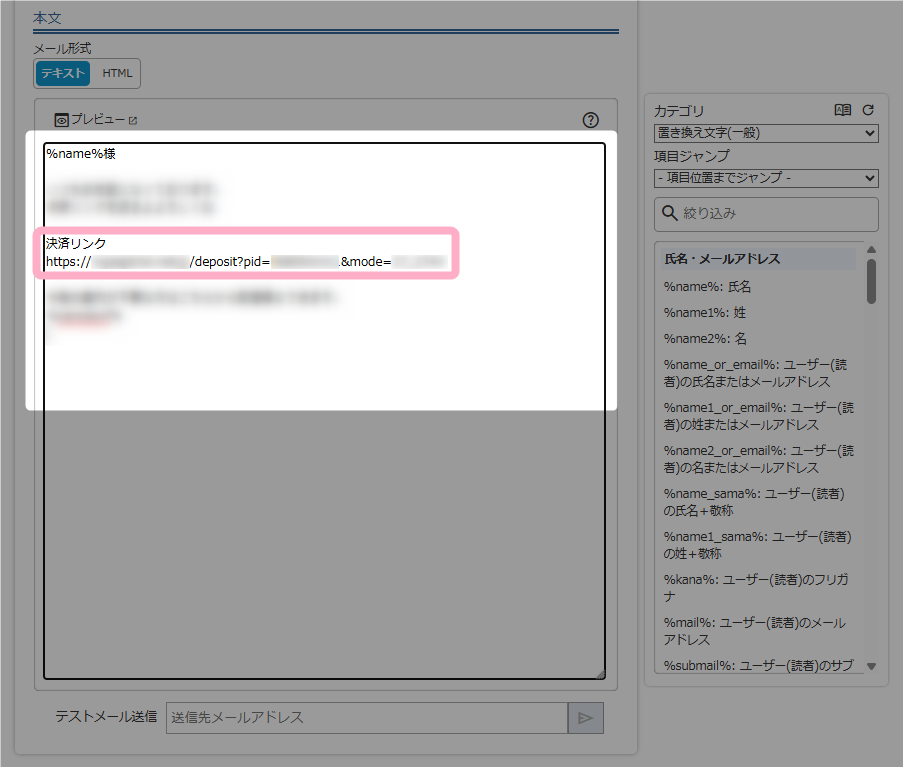Click the https deposit URL line
This screenshot has width=903, height=767.
pos(246,262)
